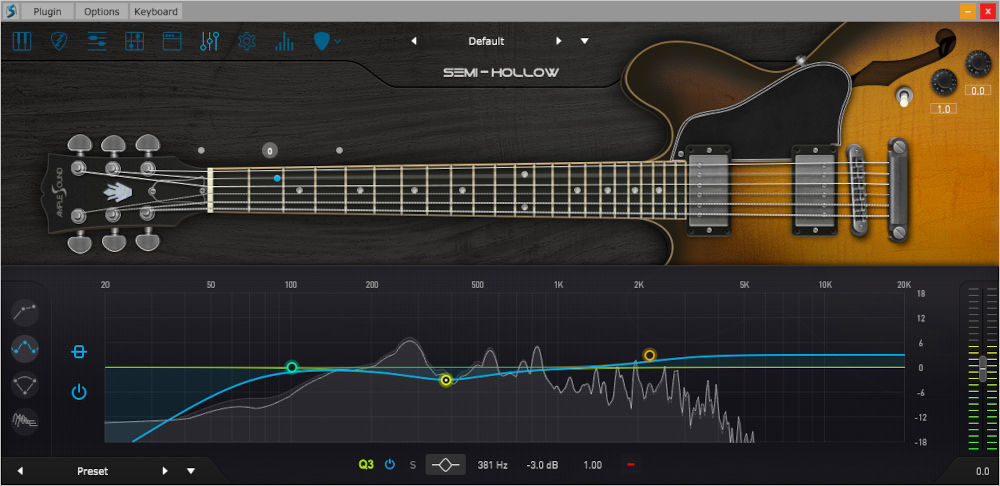Open the FX vertical faders icon
The image size is (1000, 486).
[x=210, y=41]
